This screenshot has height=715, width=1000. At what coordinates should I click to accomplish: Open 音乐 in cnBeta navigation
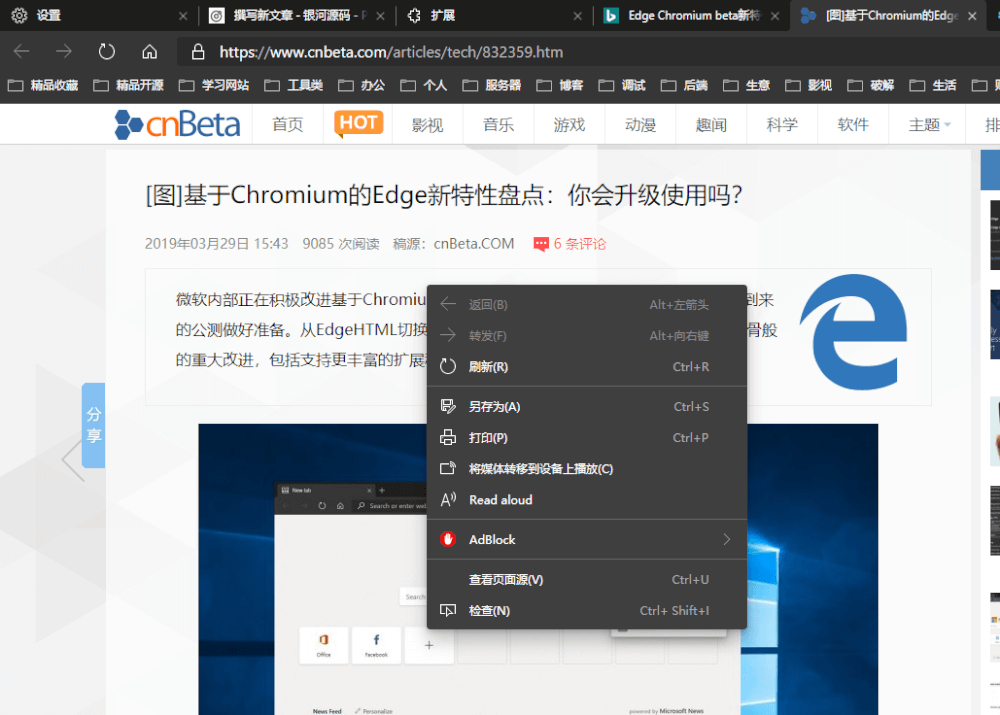click(498, 125)
